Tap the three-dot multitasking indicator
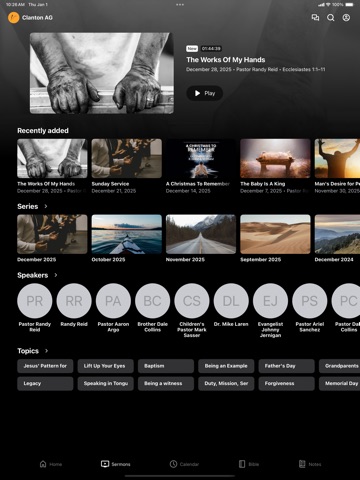 tap(180, 5)
